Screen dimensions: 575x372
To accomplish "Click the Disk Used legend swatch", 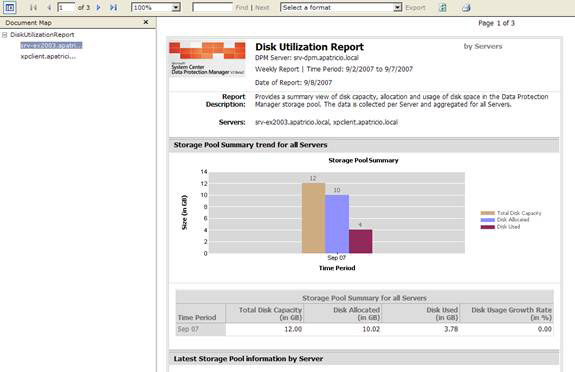I will tap(487, 227).
